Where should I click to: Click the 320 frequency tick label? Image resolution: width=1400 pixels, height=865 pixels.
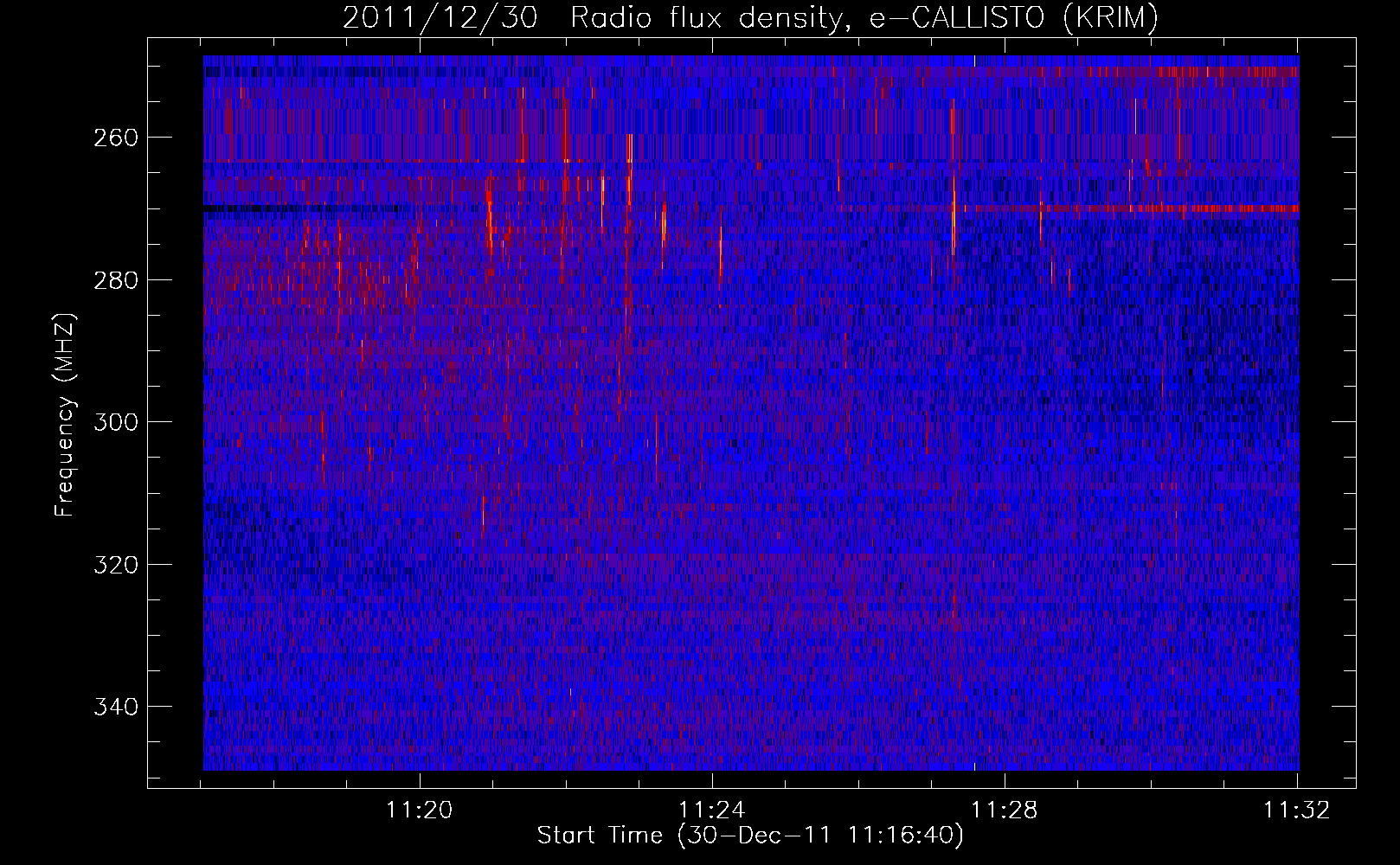click(x=115, y=565)
